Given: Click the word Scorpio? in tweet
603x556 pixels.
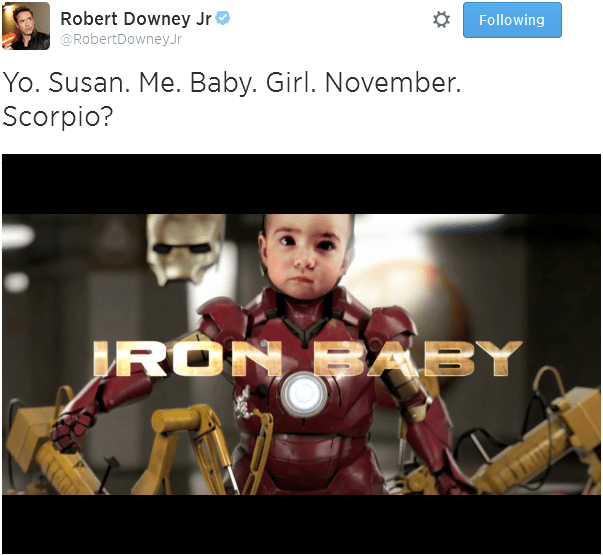Looking at the screenshot, I should coord(58,116).
